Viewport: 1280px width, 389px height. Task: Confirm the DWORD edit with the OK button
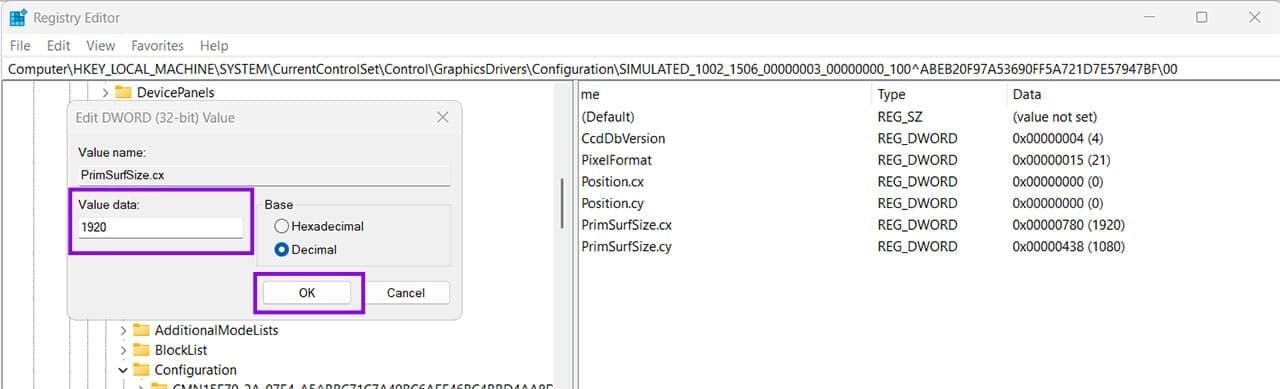coord(307,293)
